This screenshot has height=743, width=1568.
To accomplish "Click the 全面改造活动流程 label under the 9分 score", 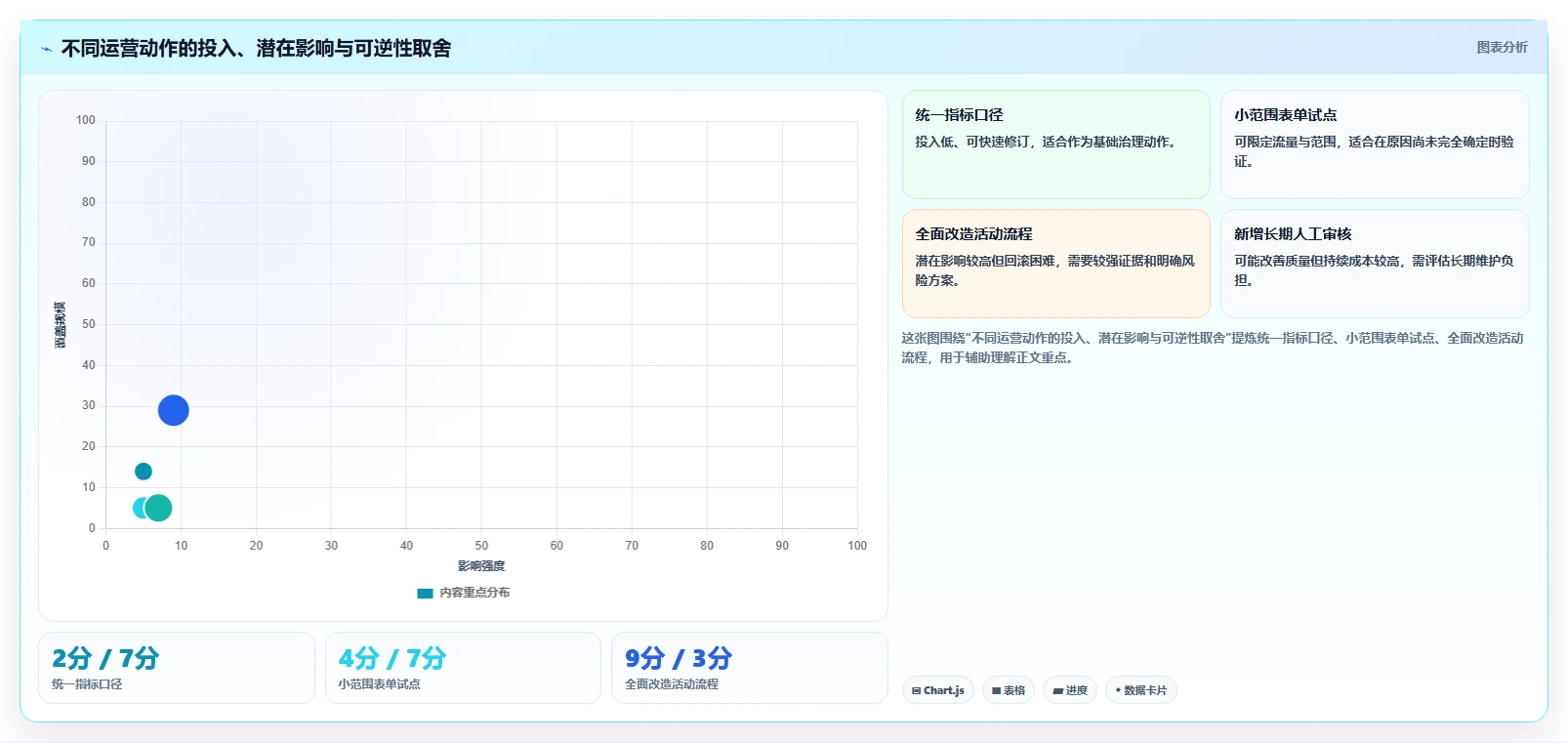I will [672, 684].
